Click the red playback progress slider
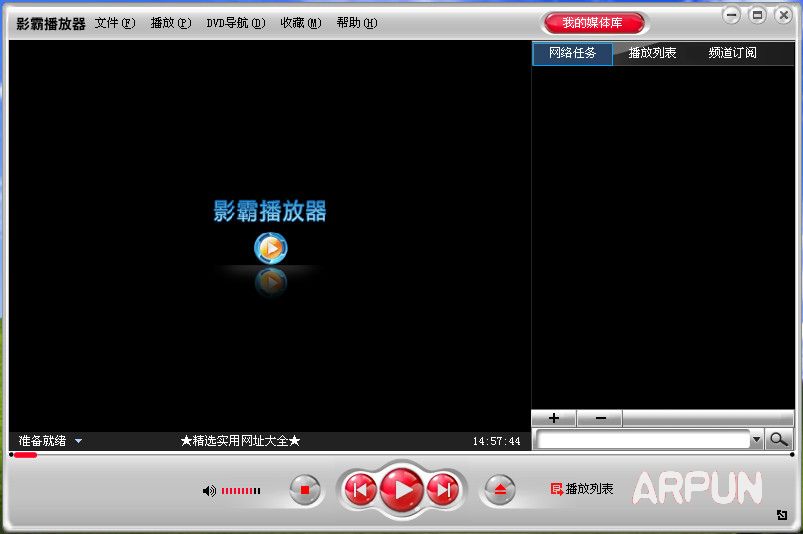Screen dimensions: 803x534 pyautogui.click(x=25, y=455)
